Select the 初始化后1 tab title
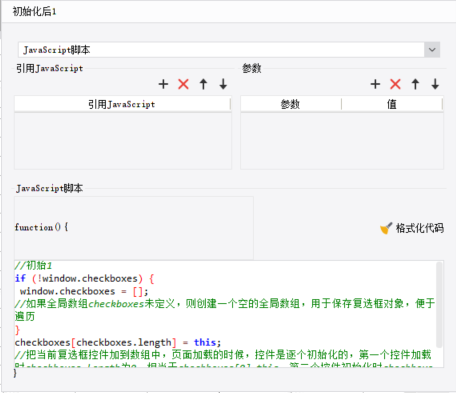 (34, 12)
